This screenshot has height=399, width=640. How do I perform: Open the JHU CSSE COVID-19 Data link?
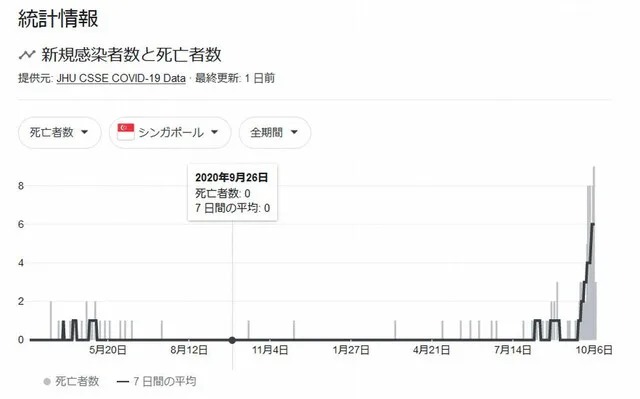pos(121,78)
